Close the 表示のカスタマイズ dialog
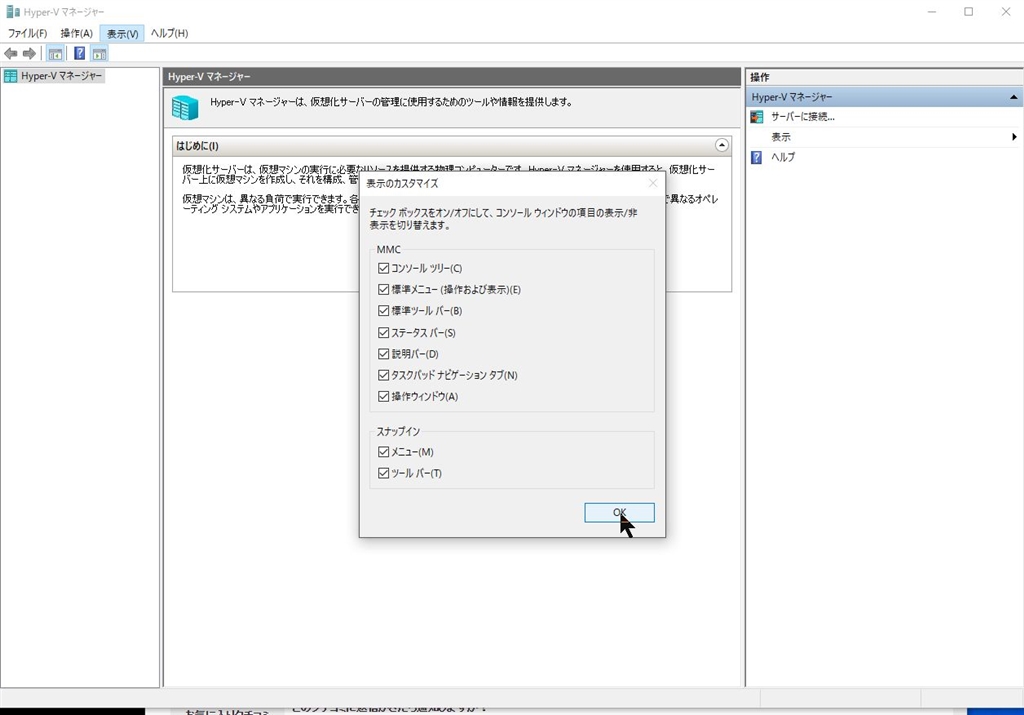 click(x=652, y=183)
